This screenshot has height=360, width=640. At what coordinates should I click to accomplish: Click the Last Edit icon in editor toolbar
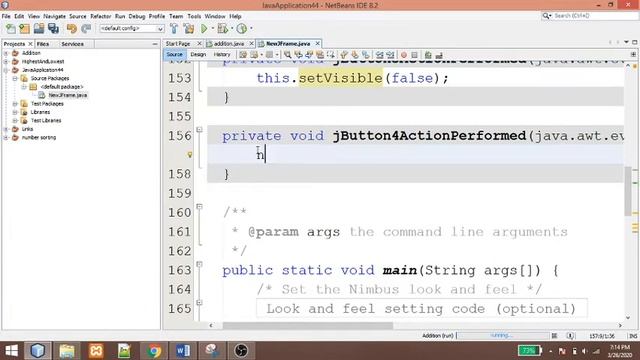[x=243, y=55]
